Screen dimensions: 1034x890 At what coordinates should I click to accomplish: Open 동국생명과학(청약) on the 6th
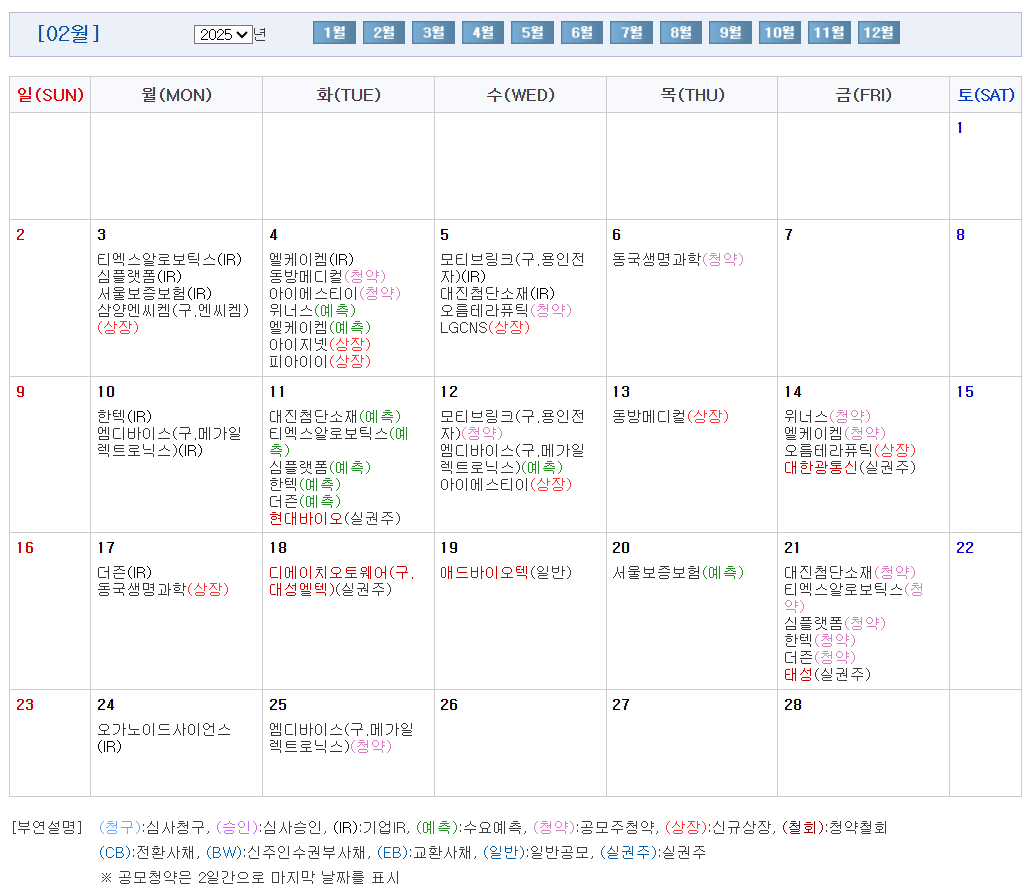pyautogui.click(x=678, y=259)
